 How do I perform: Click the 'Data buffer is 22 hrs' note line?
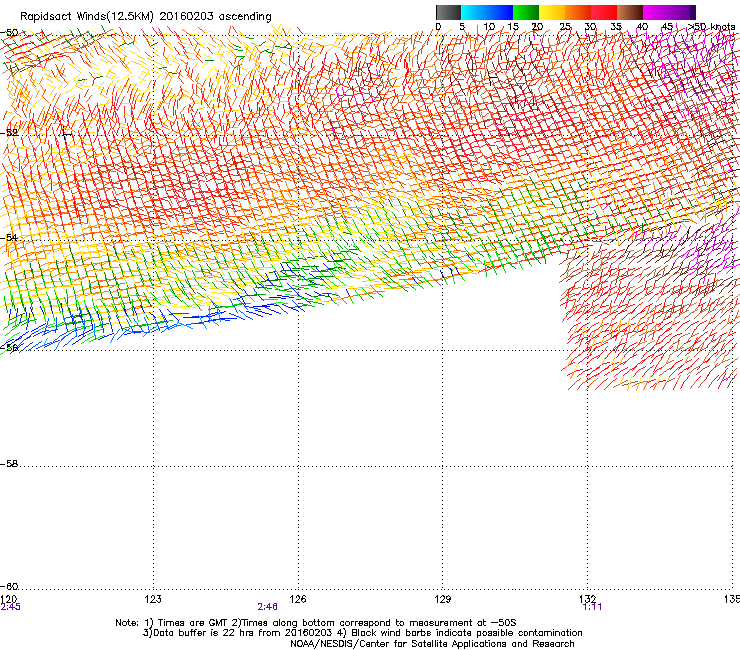[x=362, y=633]
